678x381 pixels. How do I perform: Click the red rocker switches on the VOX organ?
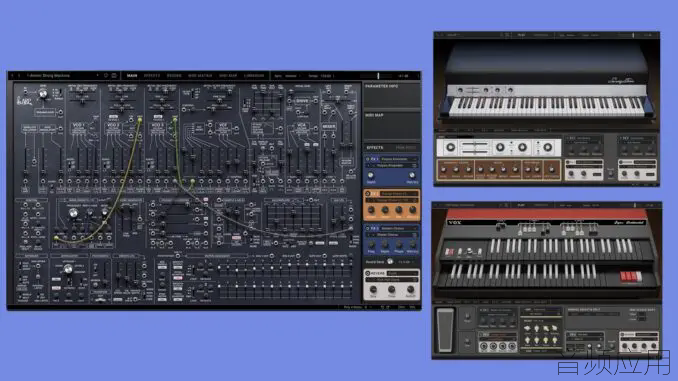629,276
